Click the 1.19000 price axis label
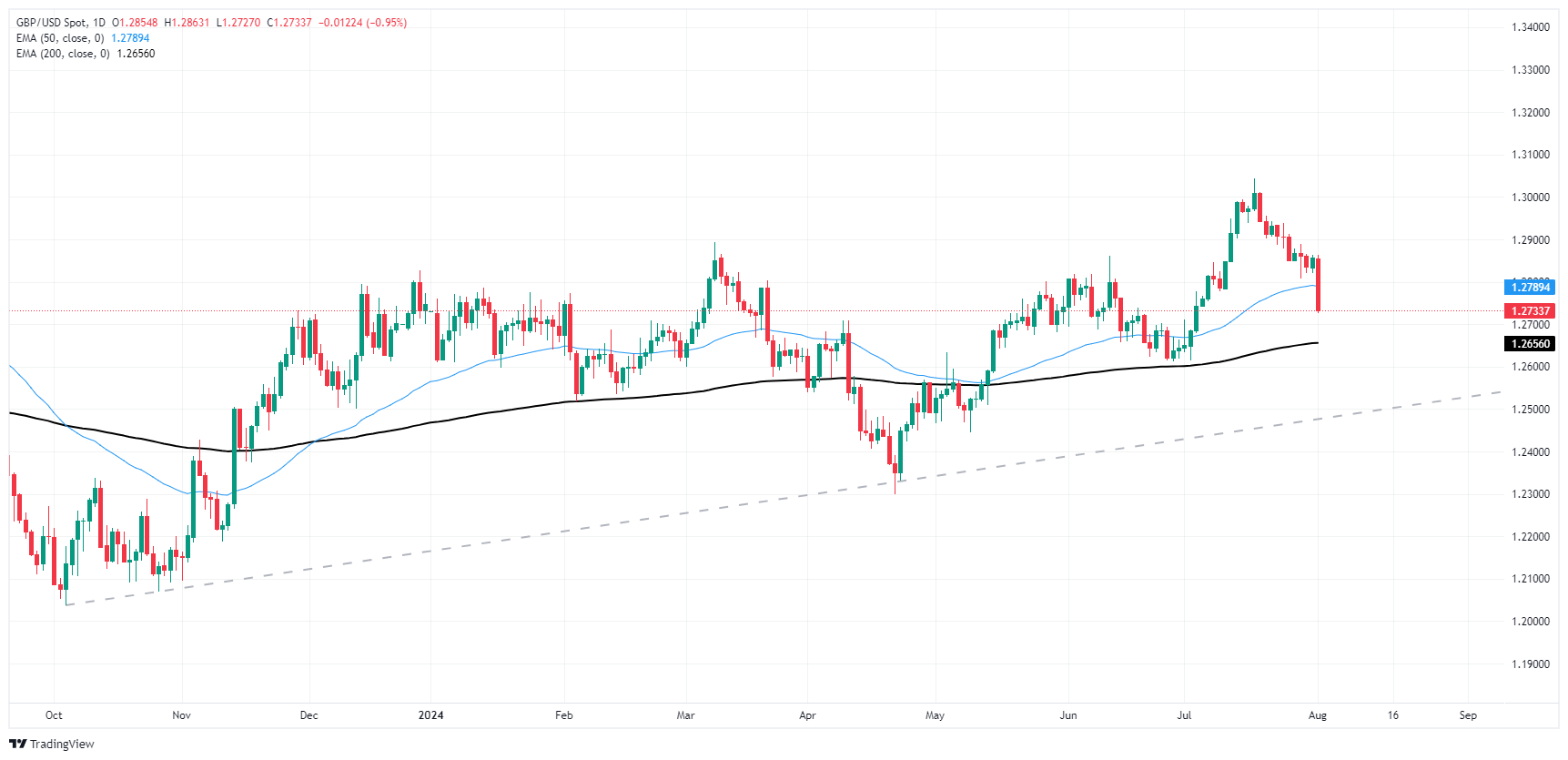The image size is (1568, 760). pos(1530,664)
